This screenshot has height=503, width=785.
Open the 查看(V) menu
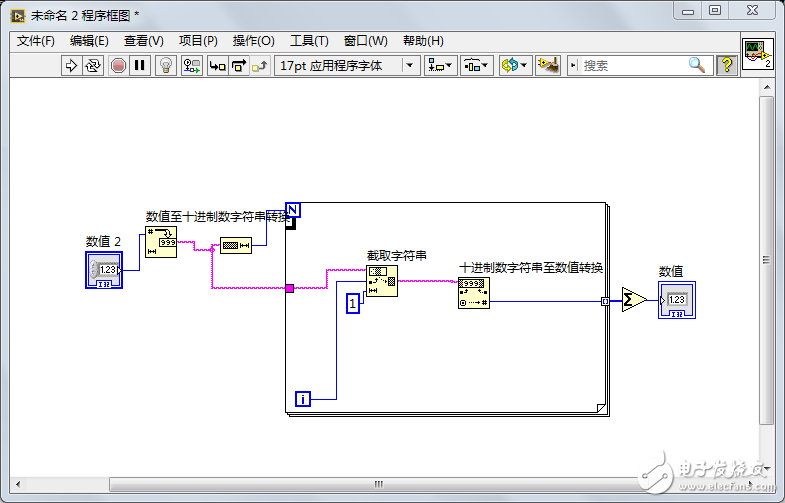point(144,41)
